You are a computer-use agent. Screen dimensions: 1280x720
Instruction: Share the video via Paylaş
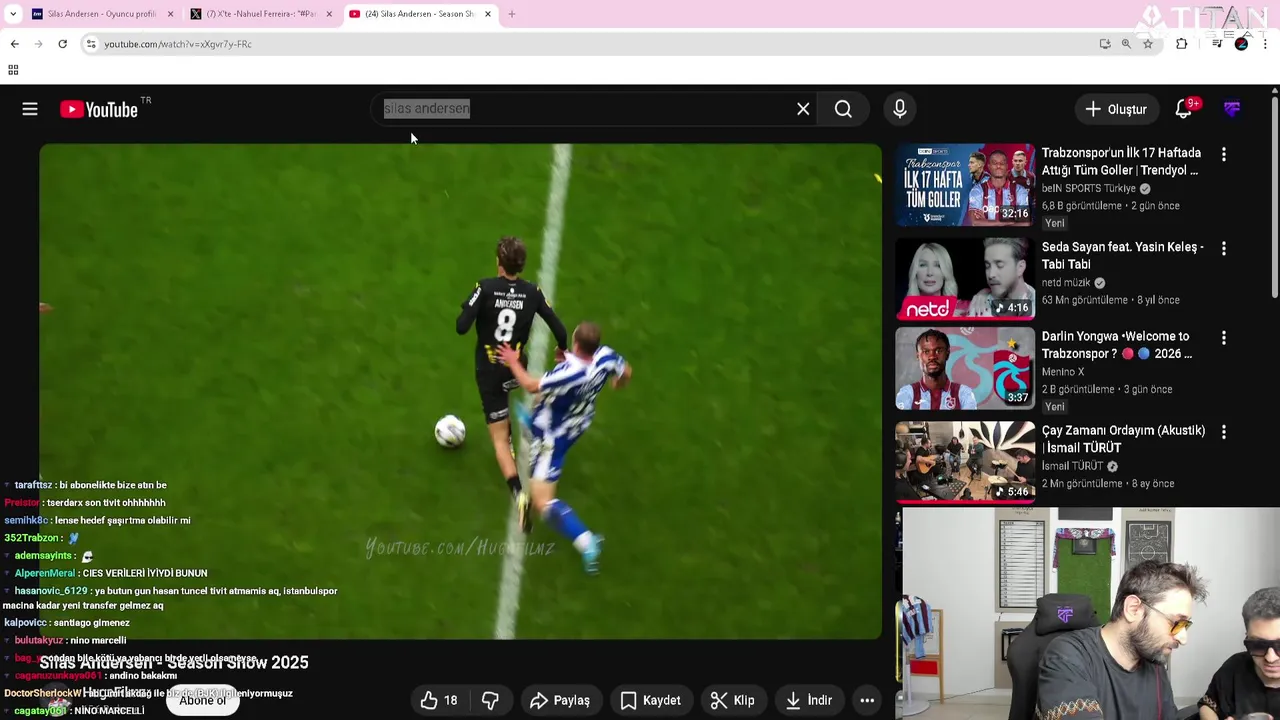[560, 701]
